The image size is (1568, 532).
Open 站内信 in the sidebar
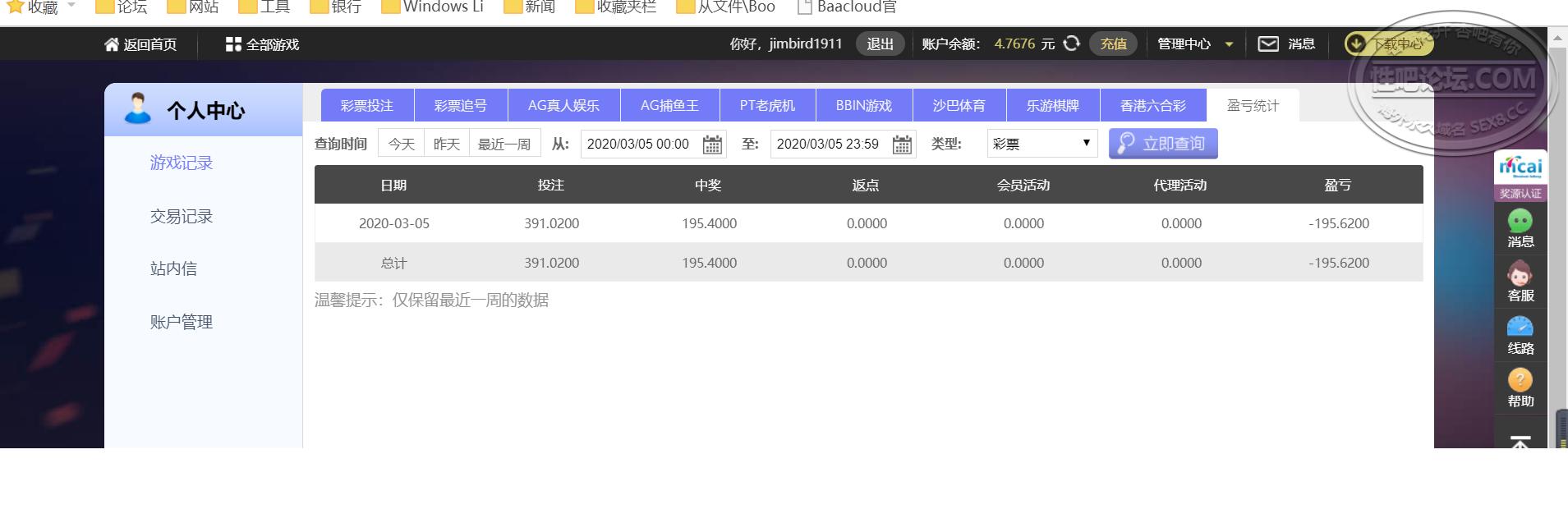173,268
